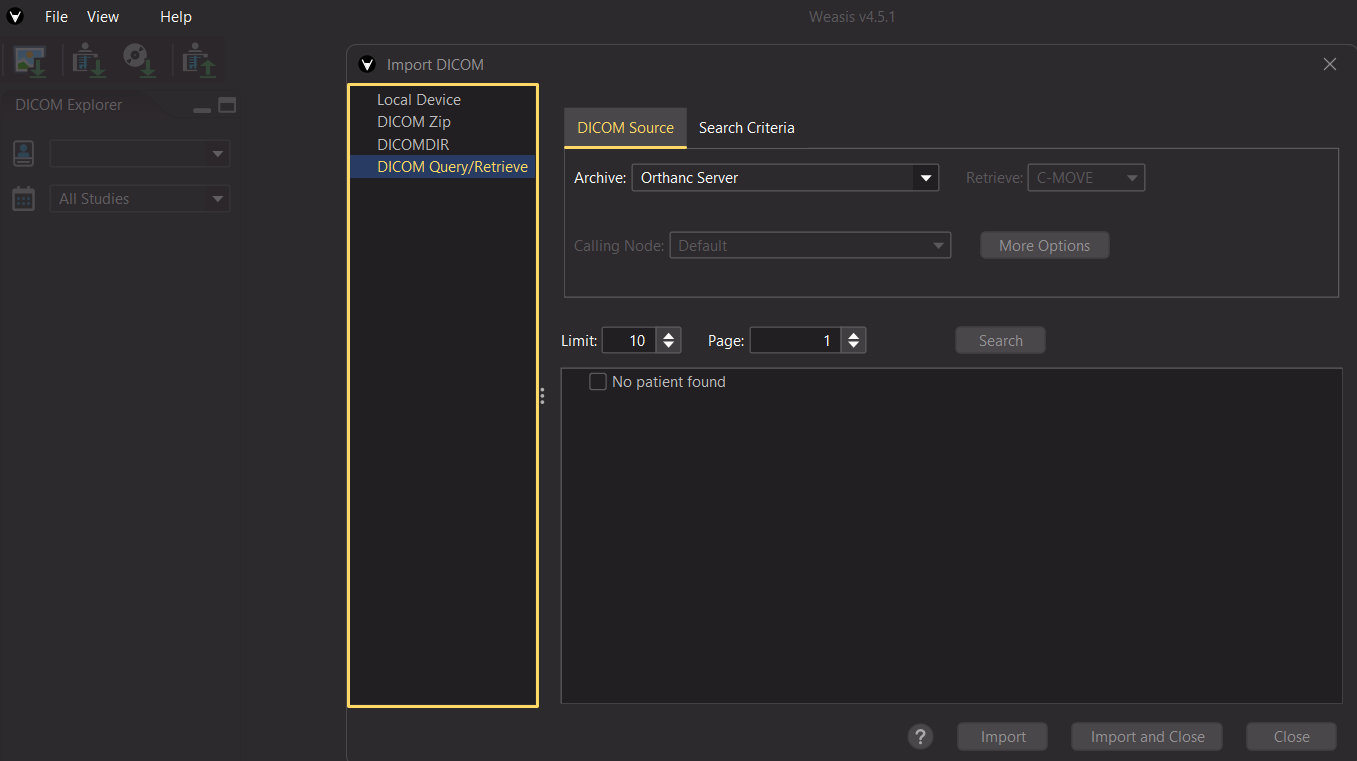The image size is (1357, 761).
Task: Click the DICOM import toolbar icon
Action: [x=89, y=60]
